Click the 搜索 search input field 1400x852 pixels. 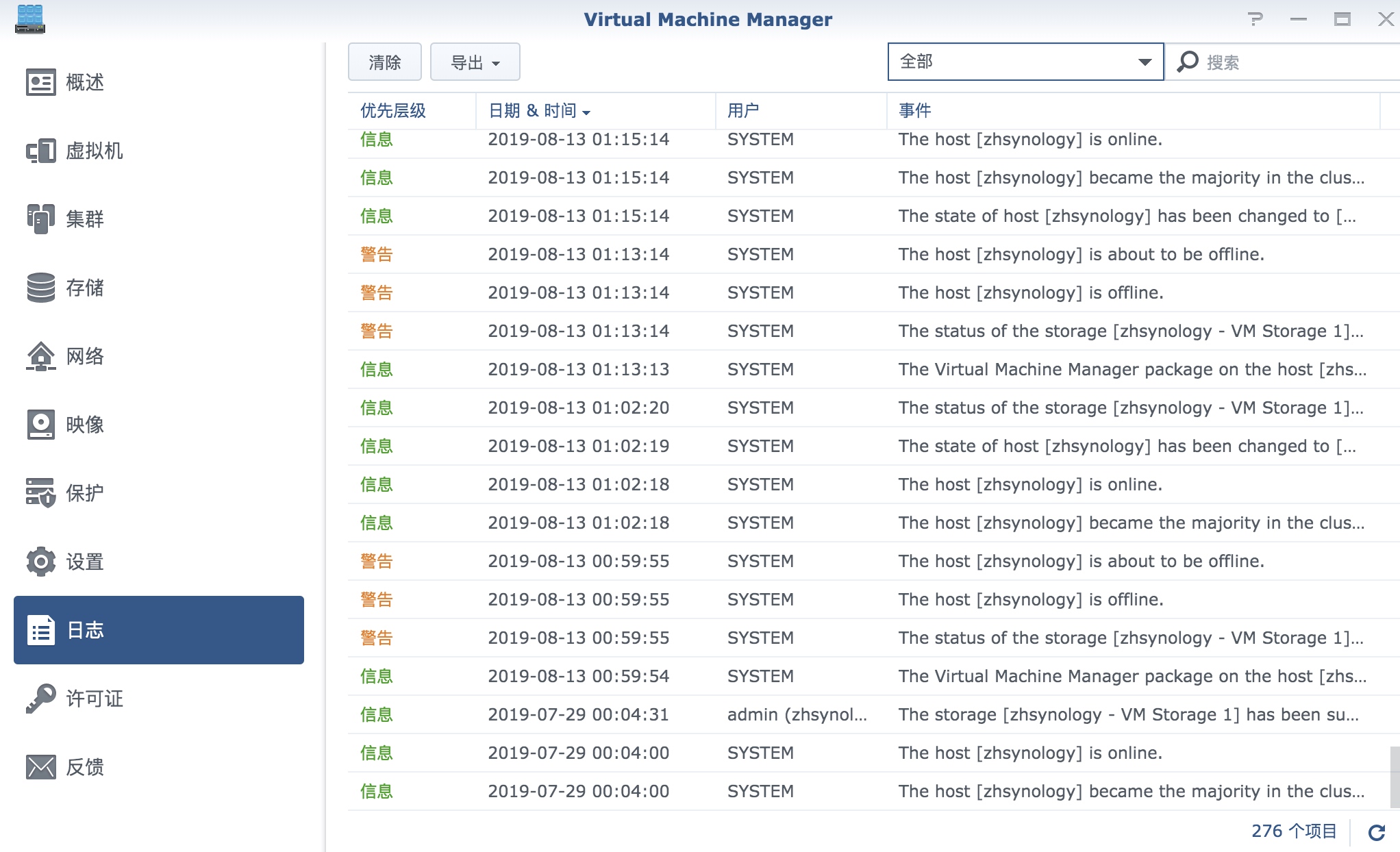click(x=1301, y=62)
